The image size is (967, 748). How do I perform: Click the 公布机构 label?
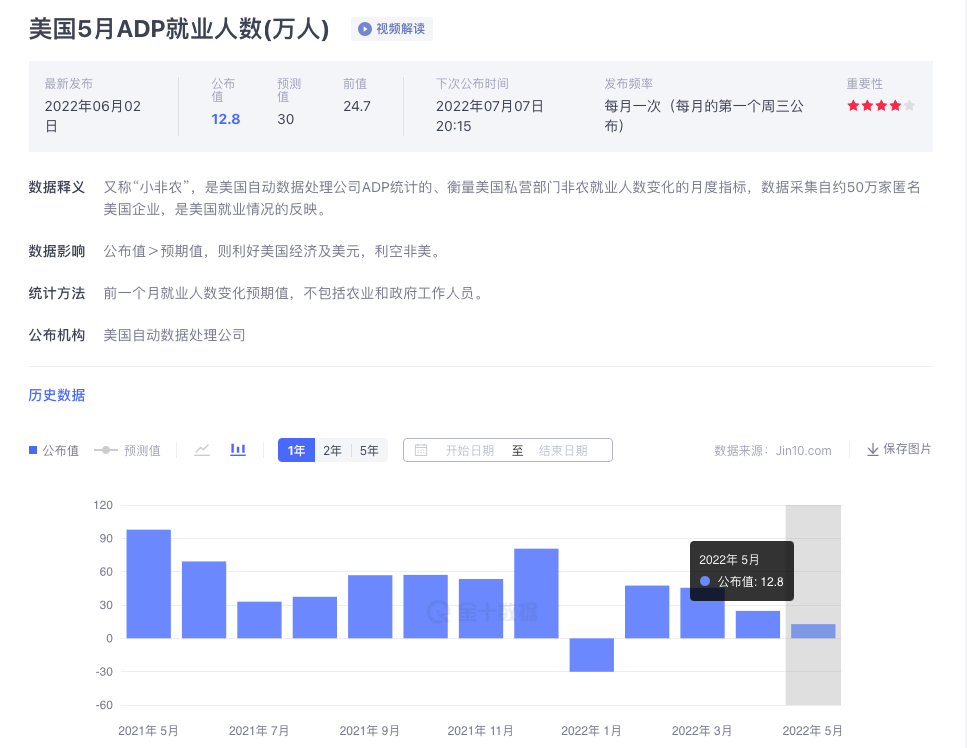[57, 335]
